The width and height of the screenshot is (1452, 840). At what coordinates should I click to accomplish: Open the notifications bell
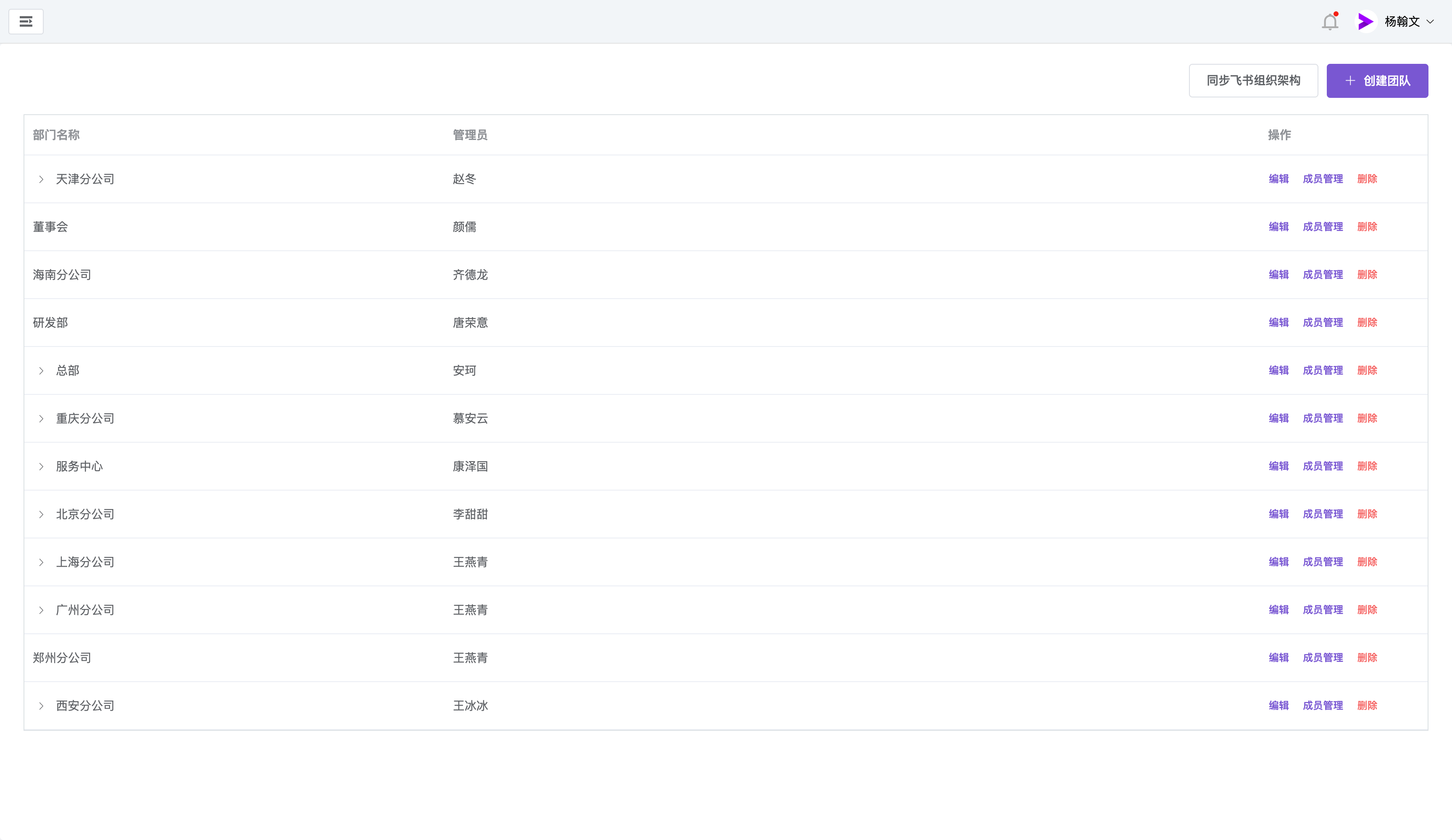point(1330,22)
